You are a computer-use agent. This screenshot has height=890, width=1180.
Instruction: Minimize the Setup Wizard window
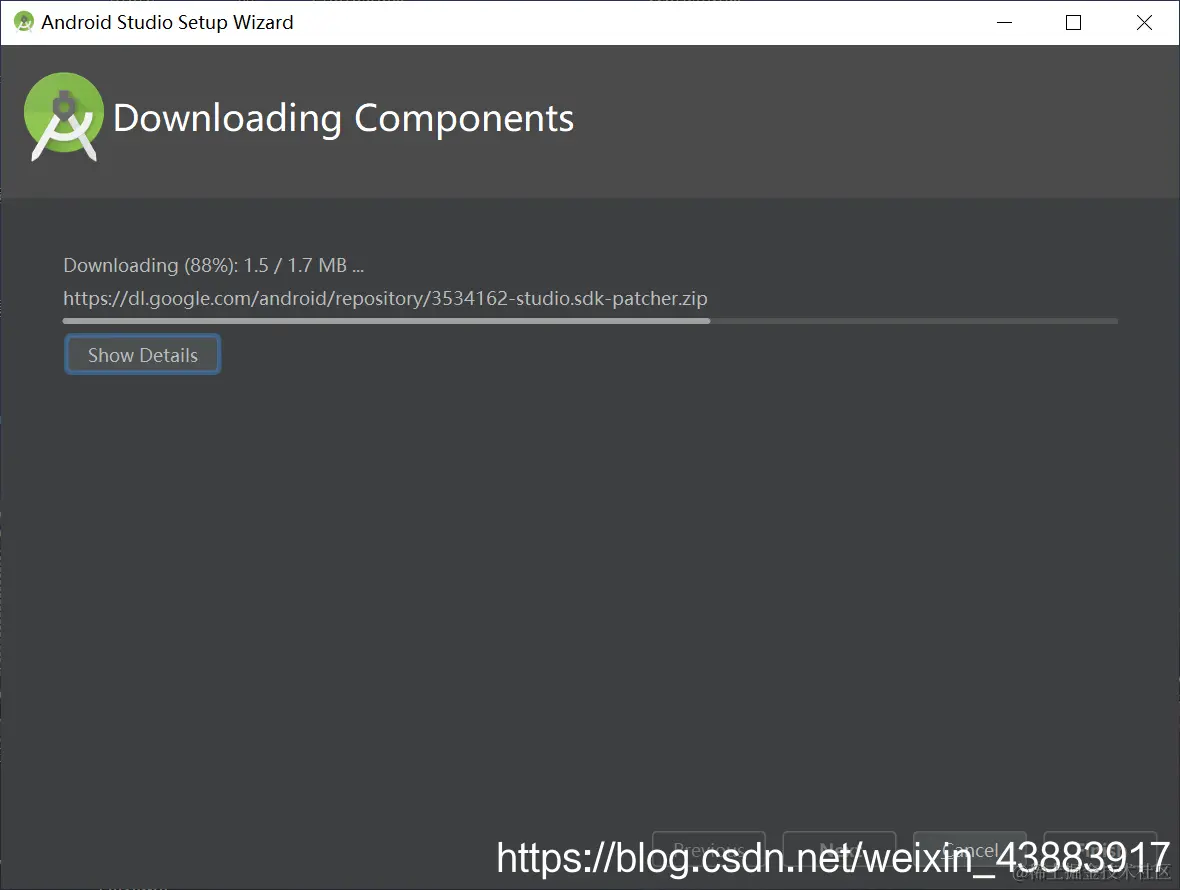pyautogui.click(x=1004, y=23)
